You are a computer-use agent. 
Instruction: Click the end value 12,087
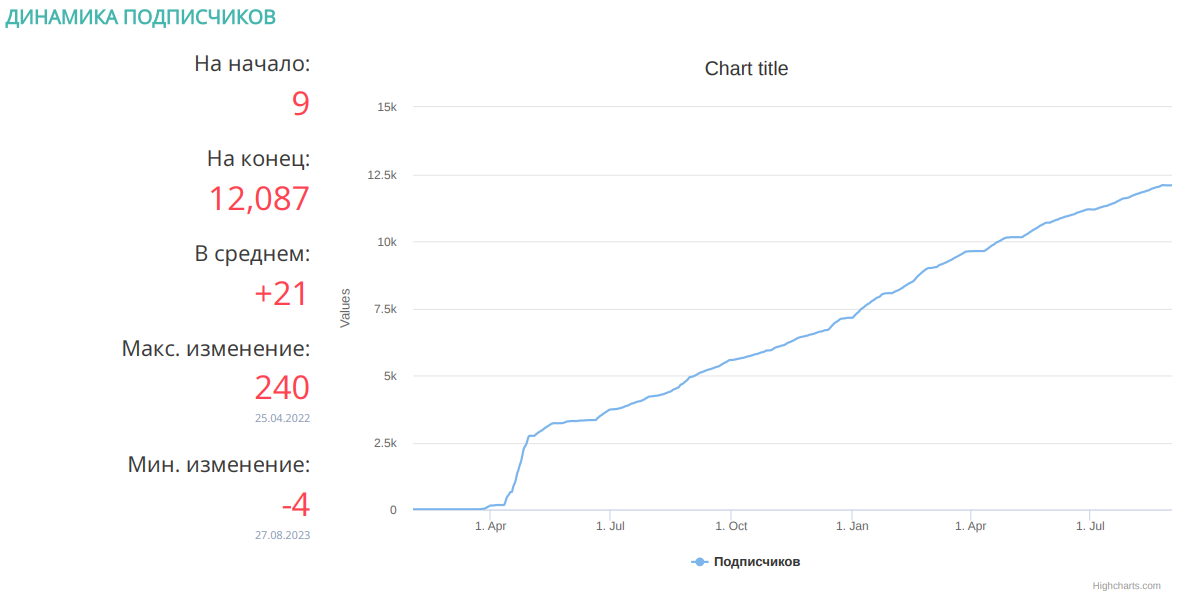pos(259,199)
